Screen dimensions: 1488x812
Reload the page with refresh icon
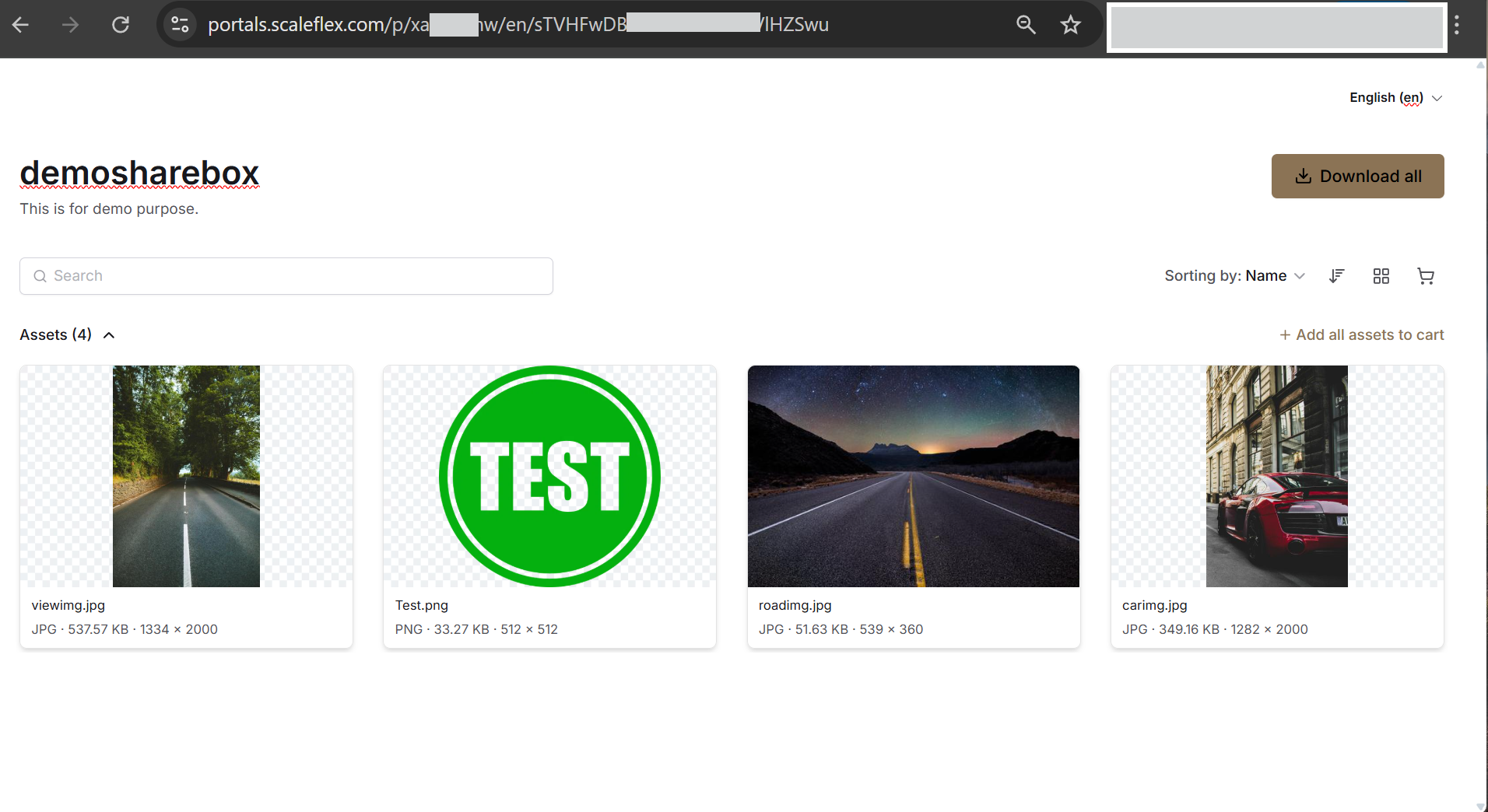click(121, 25)
